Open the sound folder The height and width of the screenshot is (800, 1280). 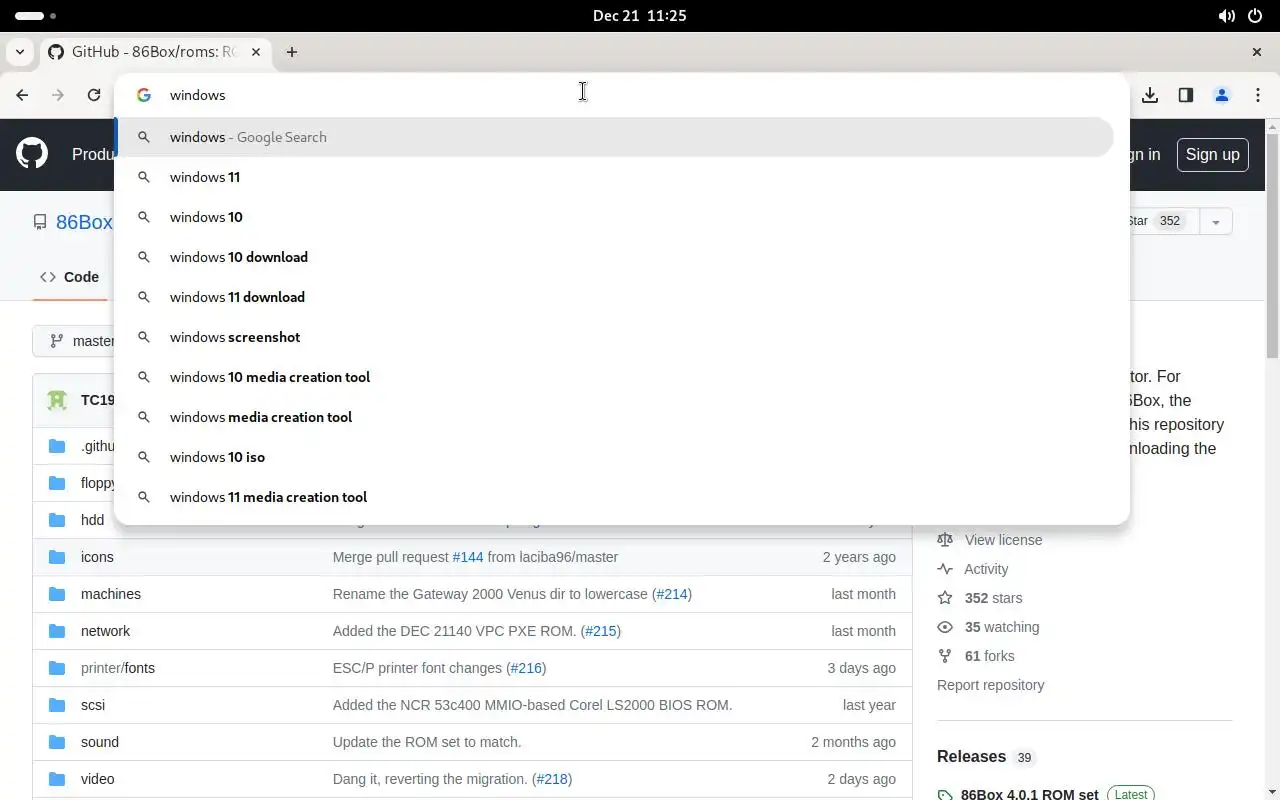(100, 742)
